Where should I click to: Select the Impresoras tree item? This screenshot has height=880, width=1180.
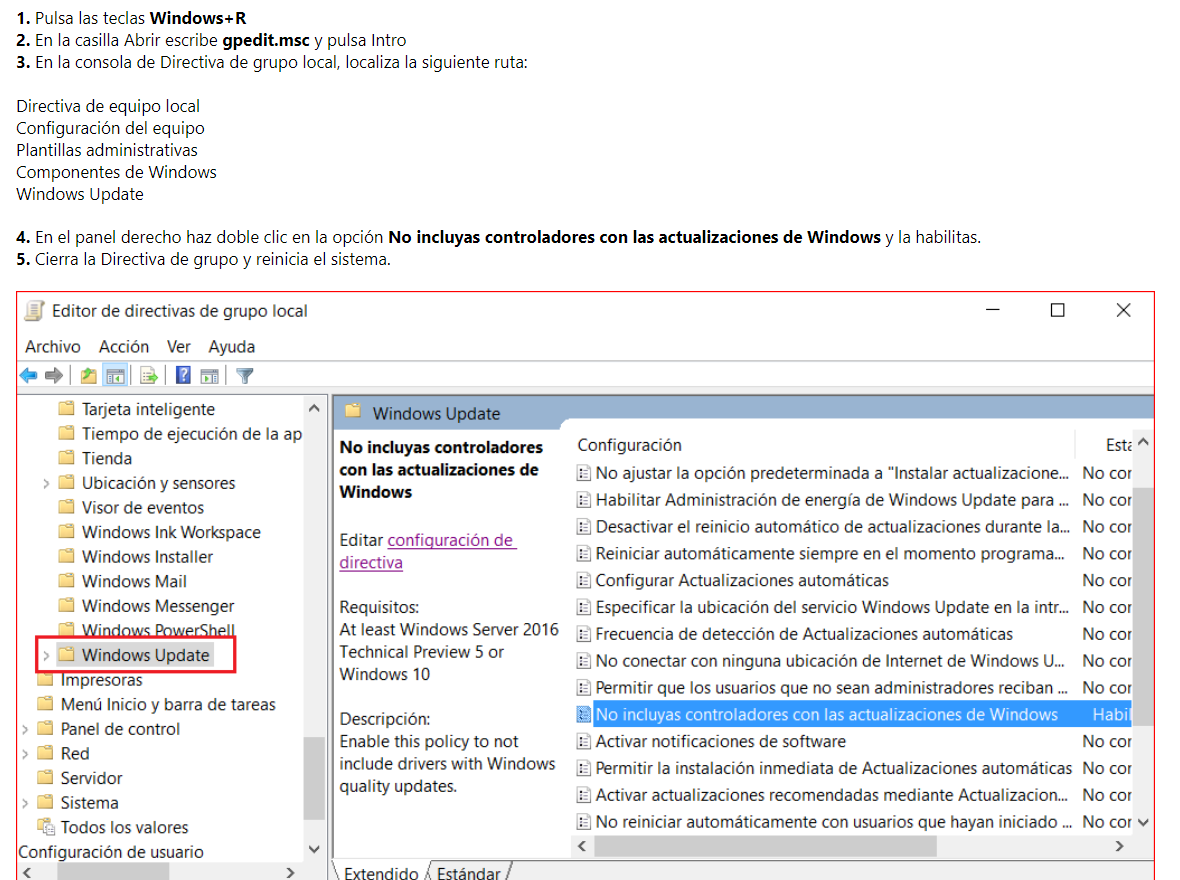102,680
